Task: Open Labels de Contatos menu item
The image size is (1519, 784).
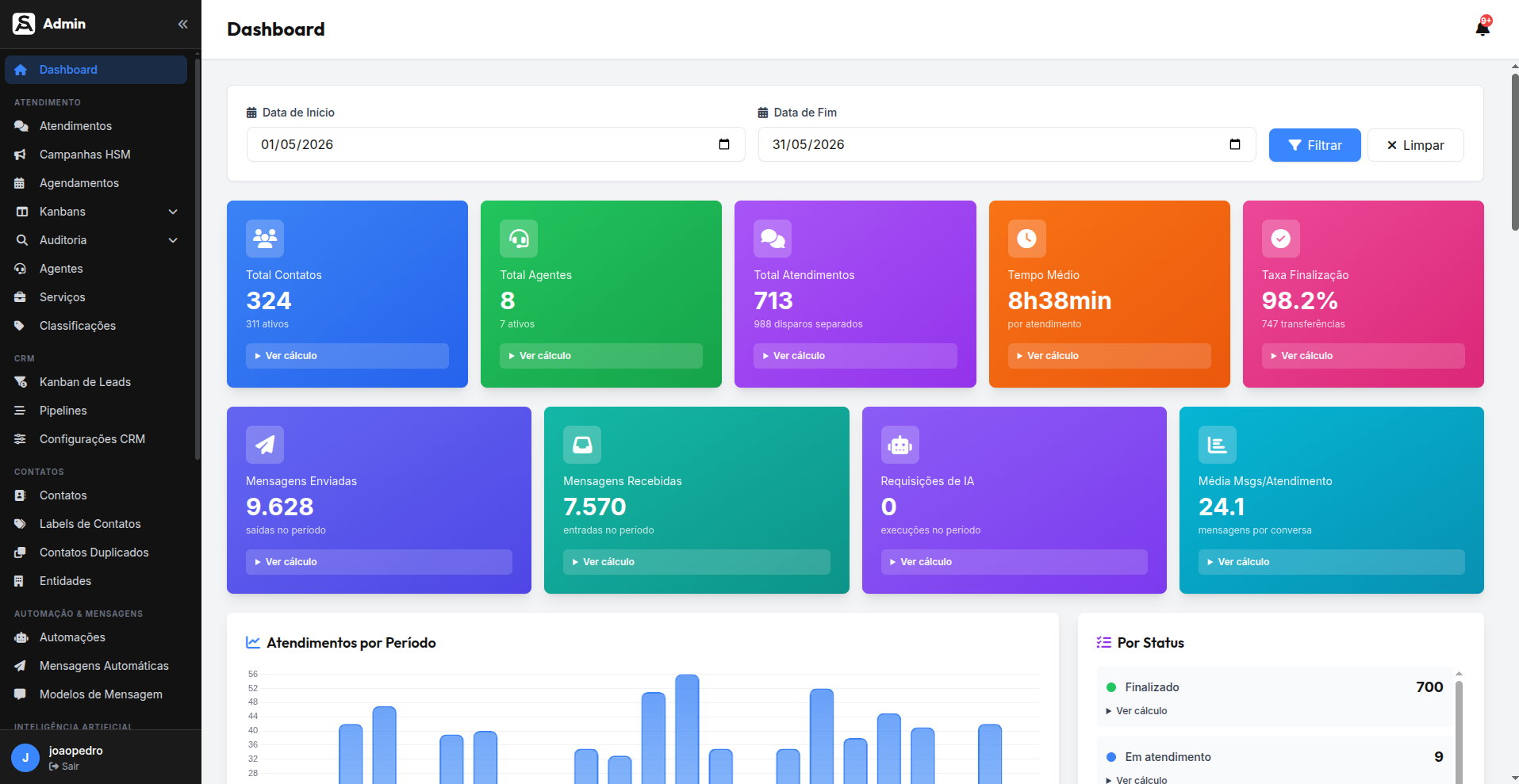Action: click(96, 524)
